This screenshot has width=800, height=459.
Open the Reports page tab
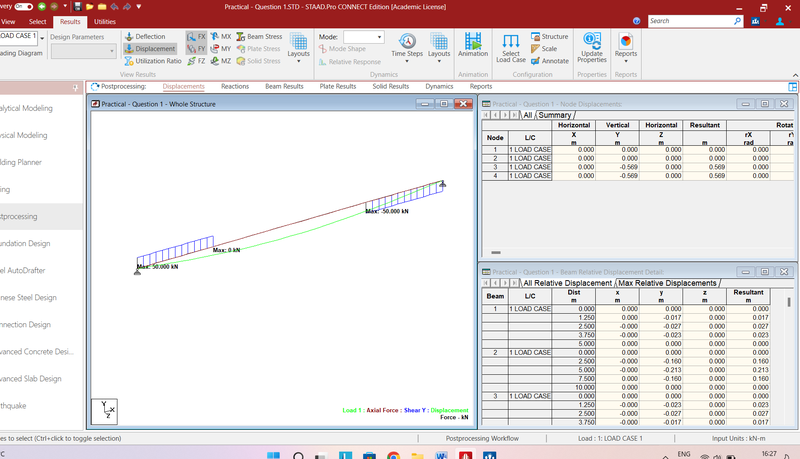tap(481, 86)
